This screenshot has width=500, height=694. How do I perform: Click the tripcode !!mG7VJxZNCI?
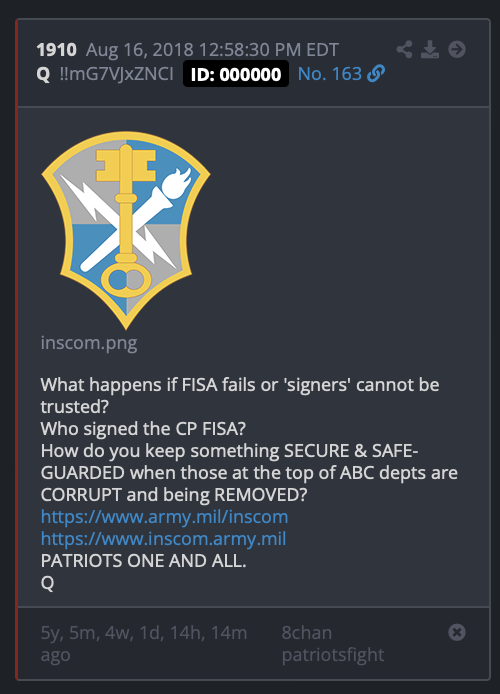coord(117,74)
